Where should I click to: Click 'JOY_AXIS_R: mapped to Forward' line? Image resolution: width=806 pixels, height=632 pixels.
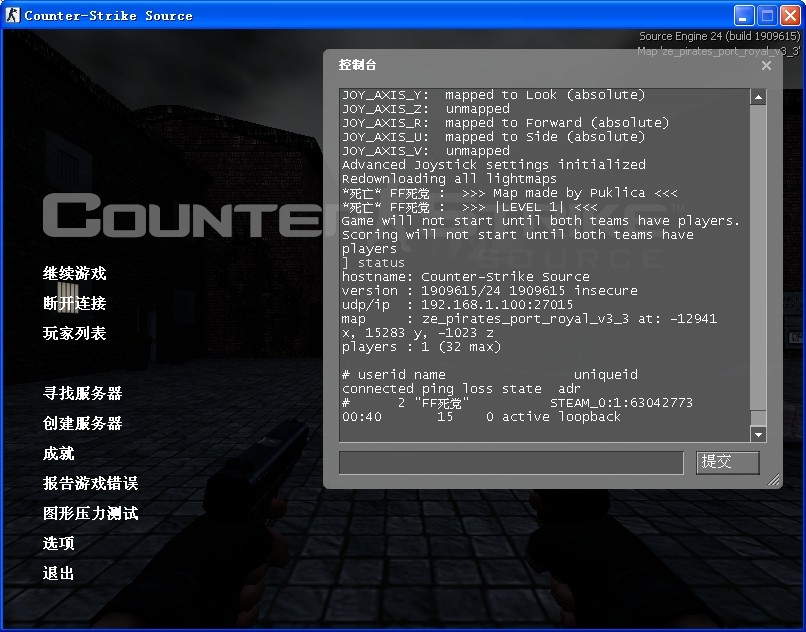pyautogui.click(x=506, y=122)
